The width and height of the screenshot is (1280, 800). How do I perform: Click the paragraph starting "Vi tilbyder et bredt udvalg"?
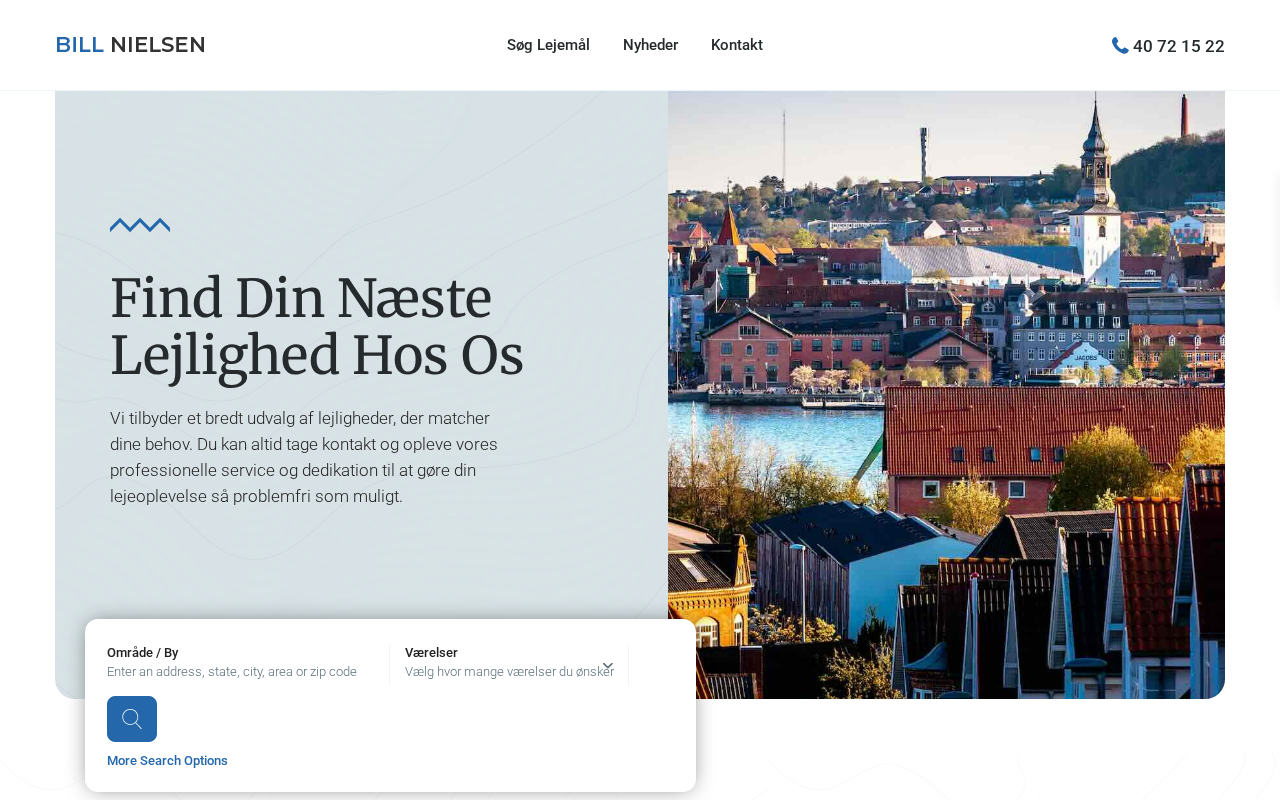(304, 457)
